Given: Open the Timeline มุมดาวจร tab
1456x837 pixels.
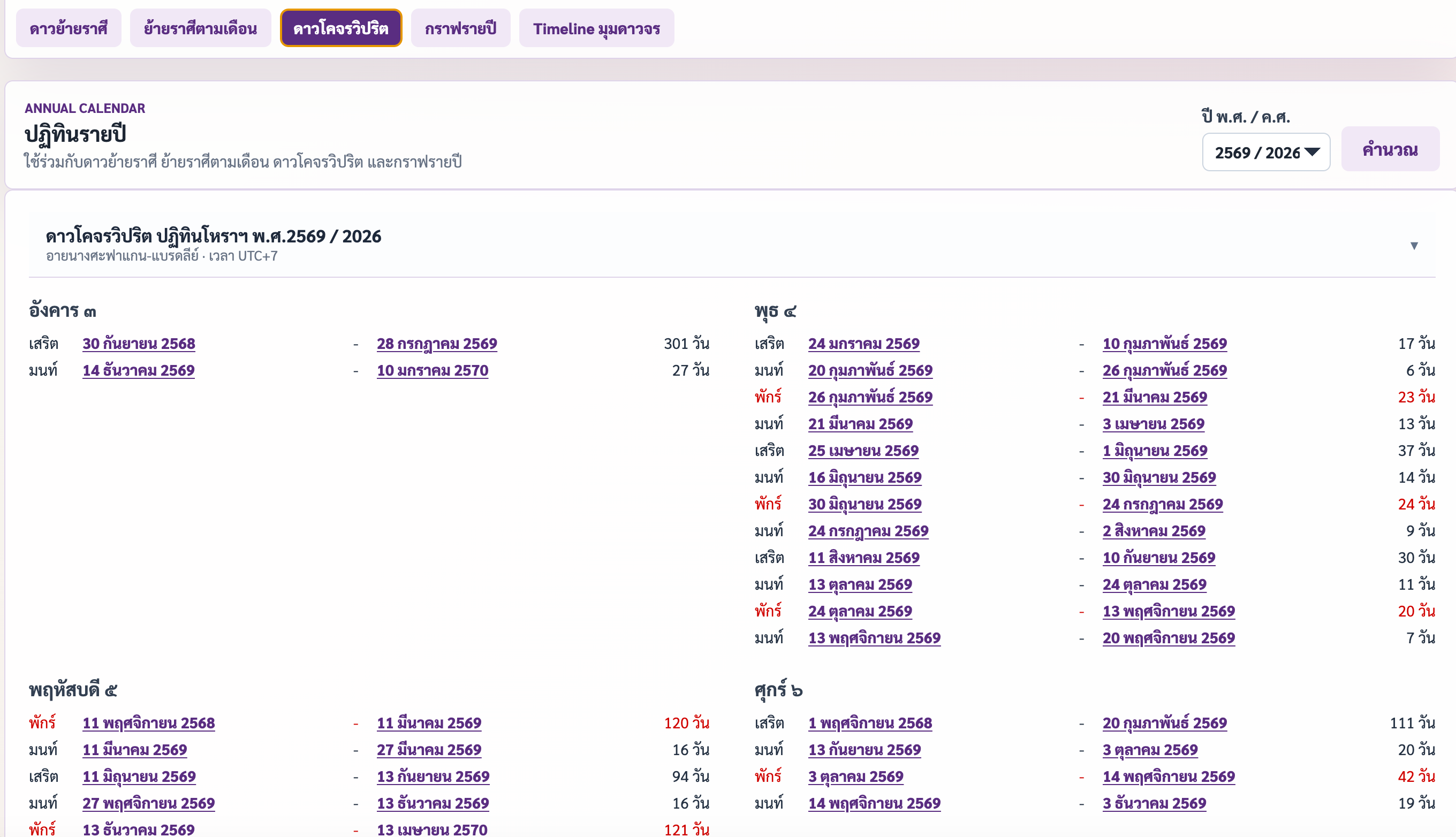Looking at the screenshot, I should point(596,28).
